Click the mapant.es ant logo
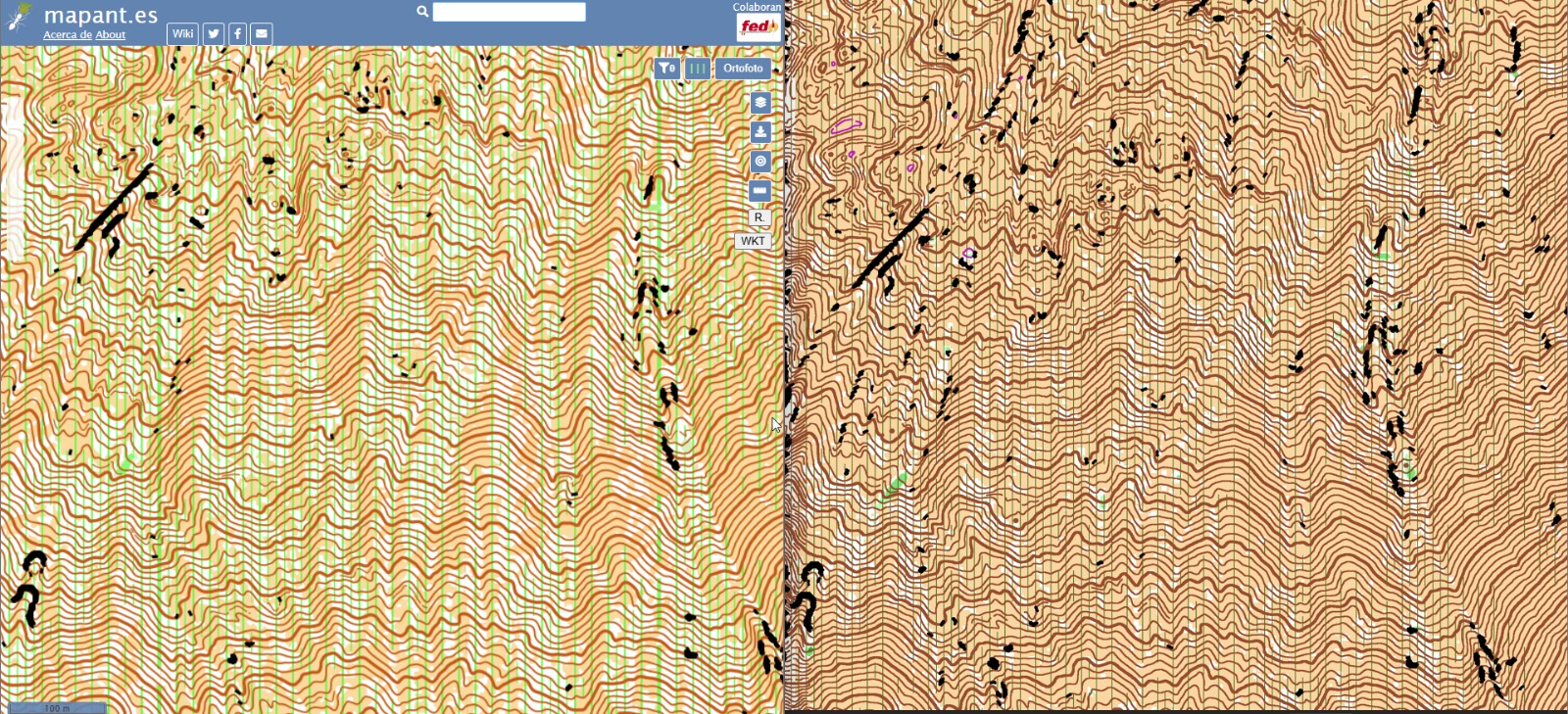This screenshot has height=714, width=1568. pyautogui.click(x=19, y=18)
